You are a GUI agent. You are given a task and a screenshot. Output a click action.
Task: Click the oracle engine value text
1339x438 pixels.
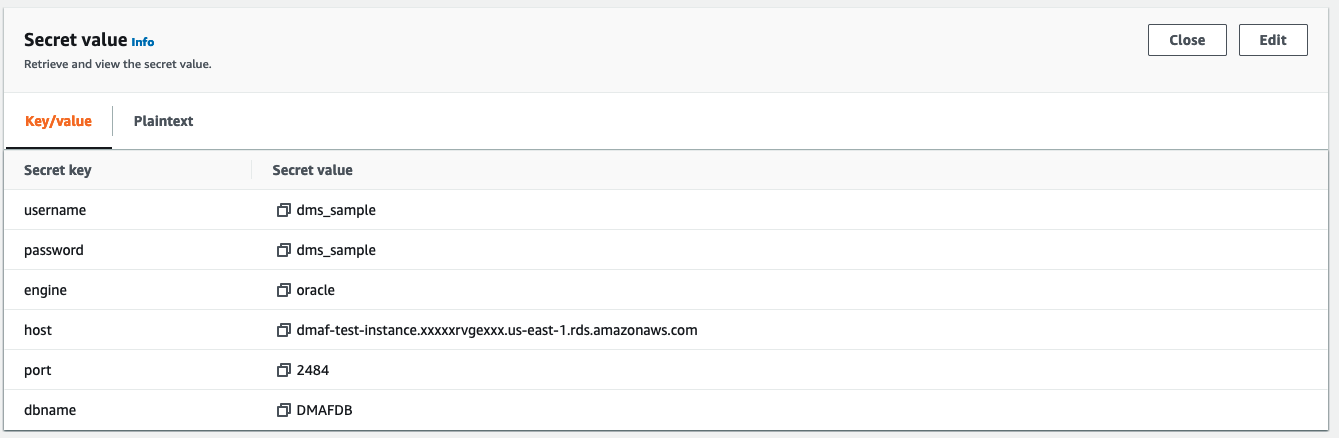point(315,291)
